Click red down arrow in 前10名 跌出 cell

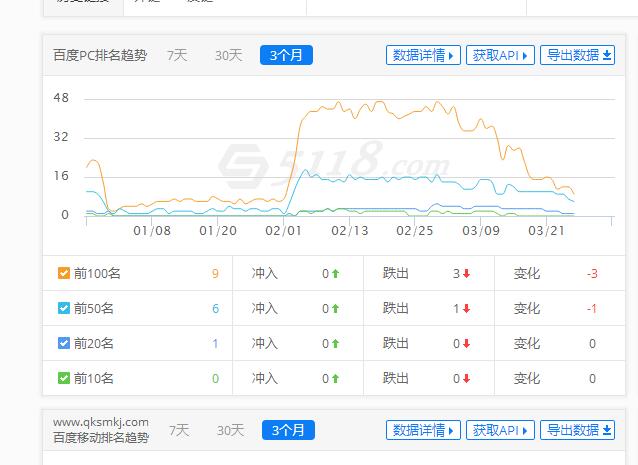[466, 378]
